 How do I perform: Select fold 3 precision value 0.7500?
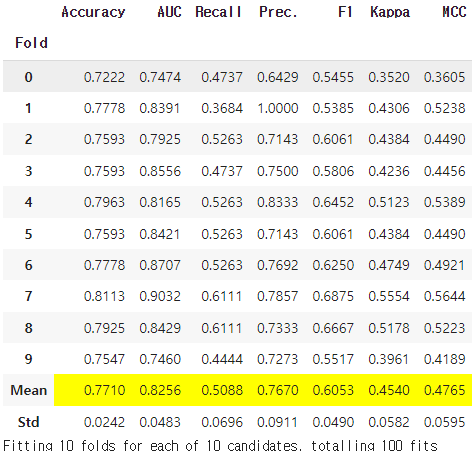pyautogui.click(x=278, y=171)
